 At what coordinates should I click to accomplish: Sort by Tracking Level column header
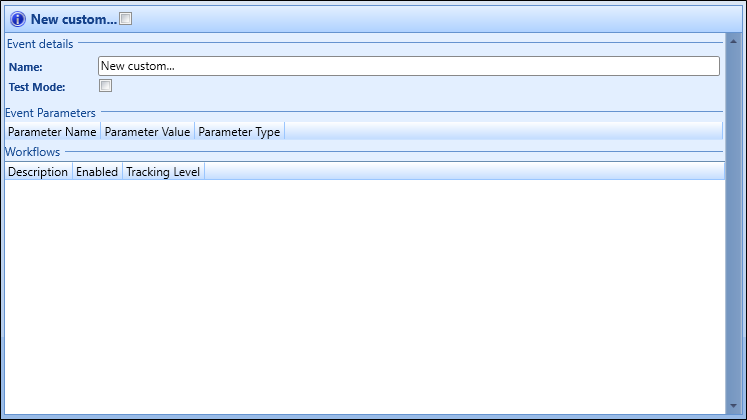pos(163,172)
